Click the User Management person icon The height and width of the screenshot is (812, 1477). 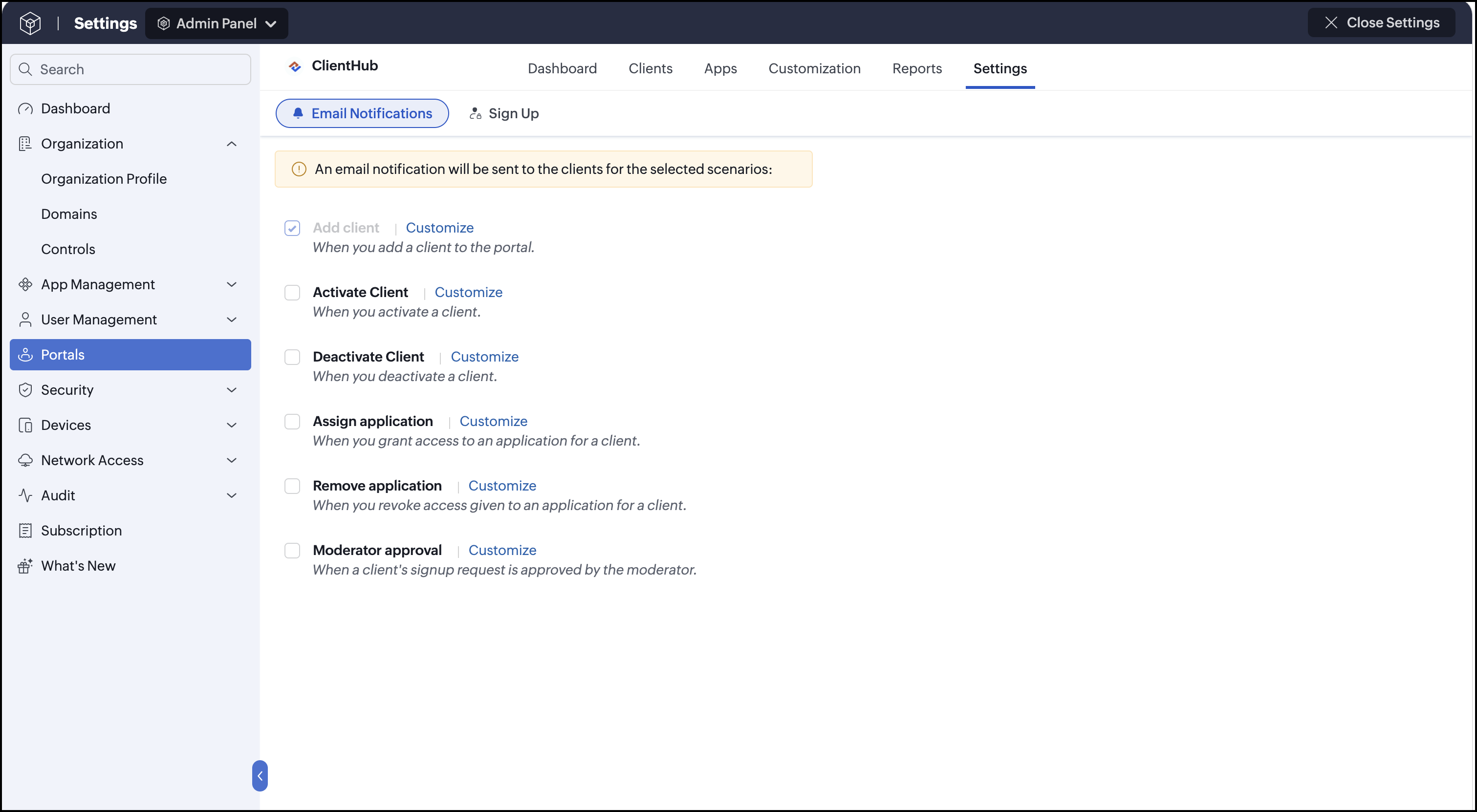coord(25,320)
